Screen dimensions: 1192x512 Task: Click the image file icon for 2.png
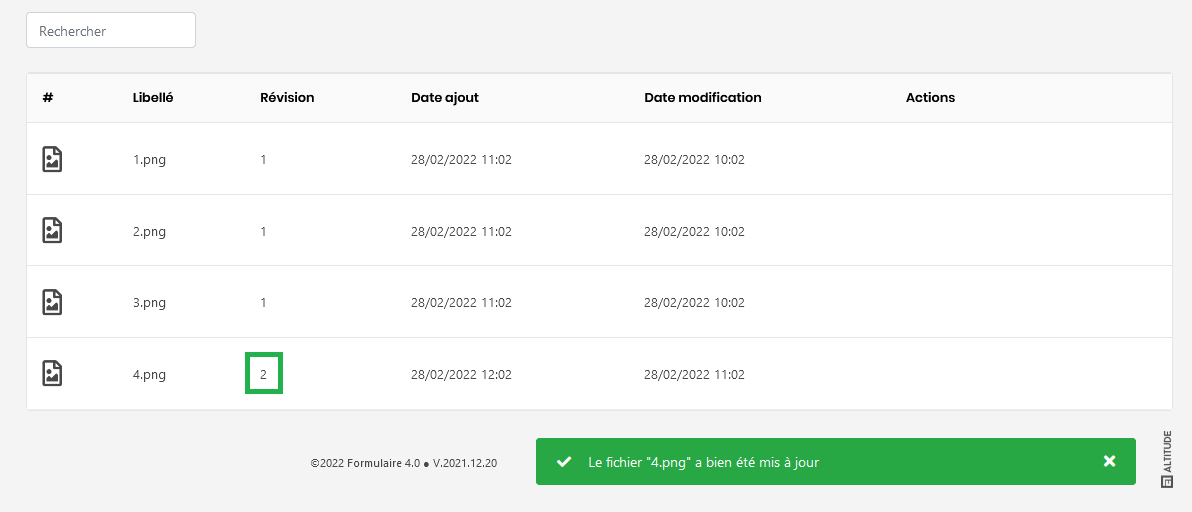tap(52, 231)
